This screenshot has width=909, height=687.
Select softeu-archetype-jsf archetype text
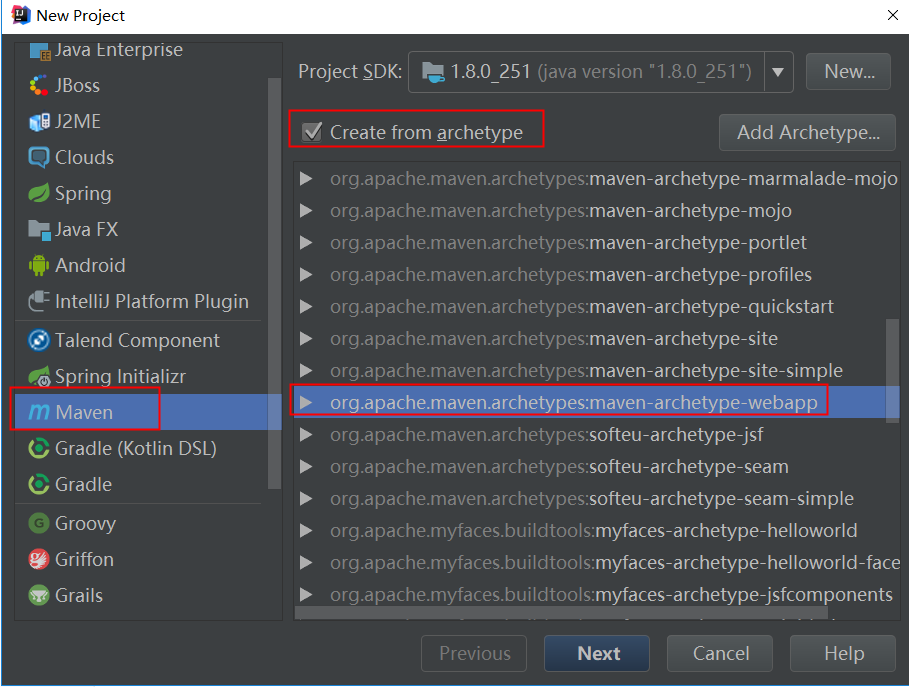tap(547, 434)
